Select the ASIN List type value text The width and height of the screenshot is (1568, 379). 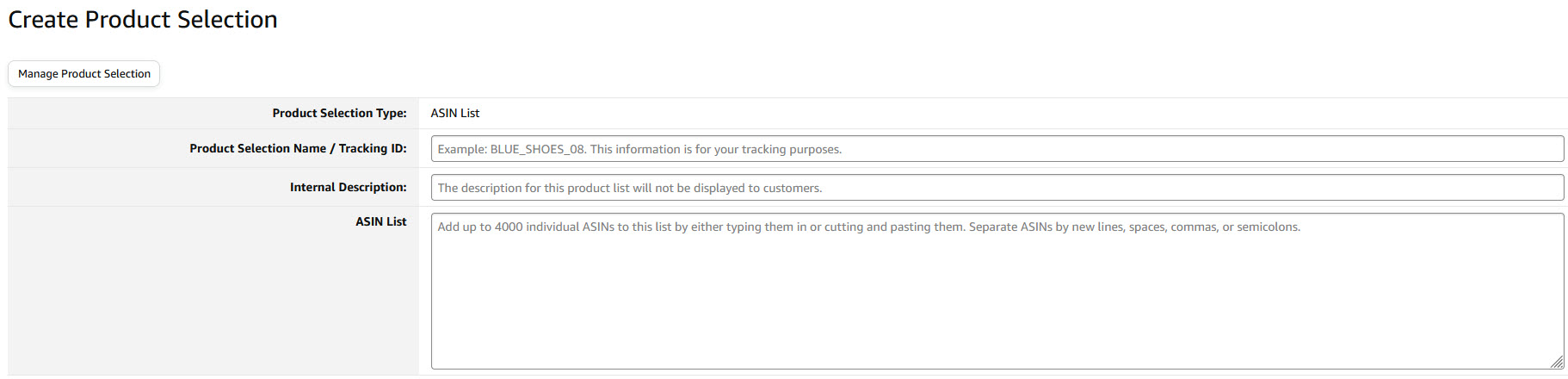click(455, 114)
